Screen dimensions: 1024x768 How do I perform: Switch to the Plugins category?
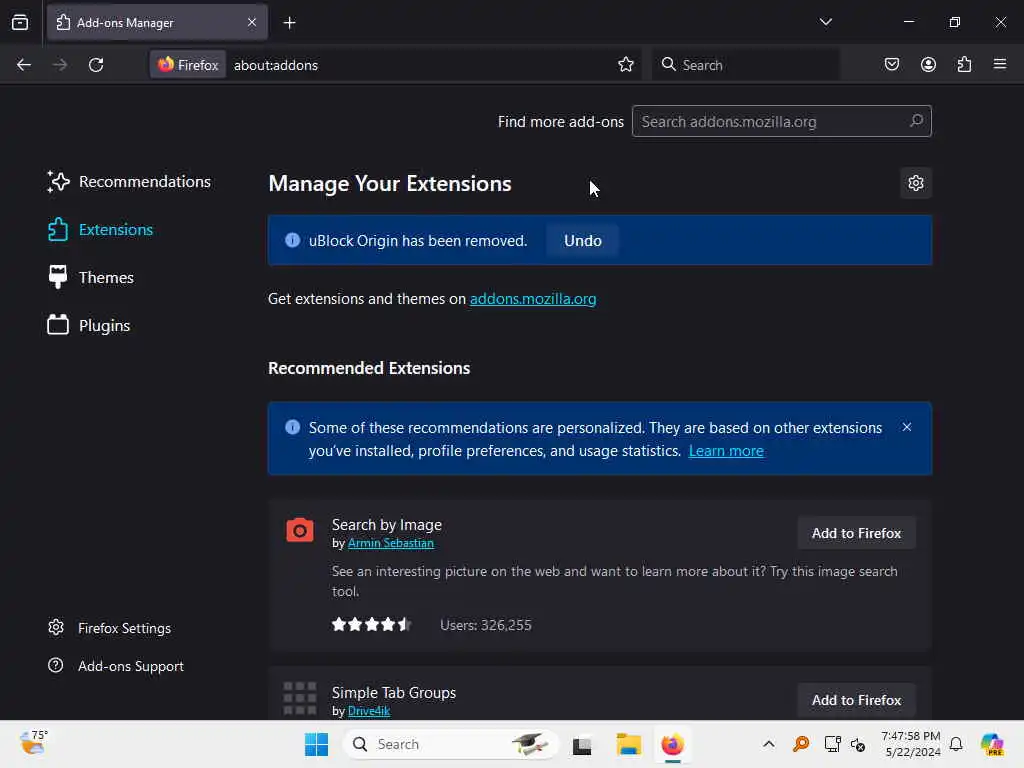[89, 325]
